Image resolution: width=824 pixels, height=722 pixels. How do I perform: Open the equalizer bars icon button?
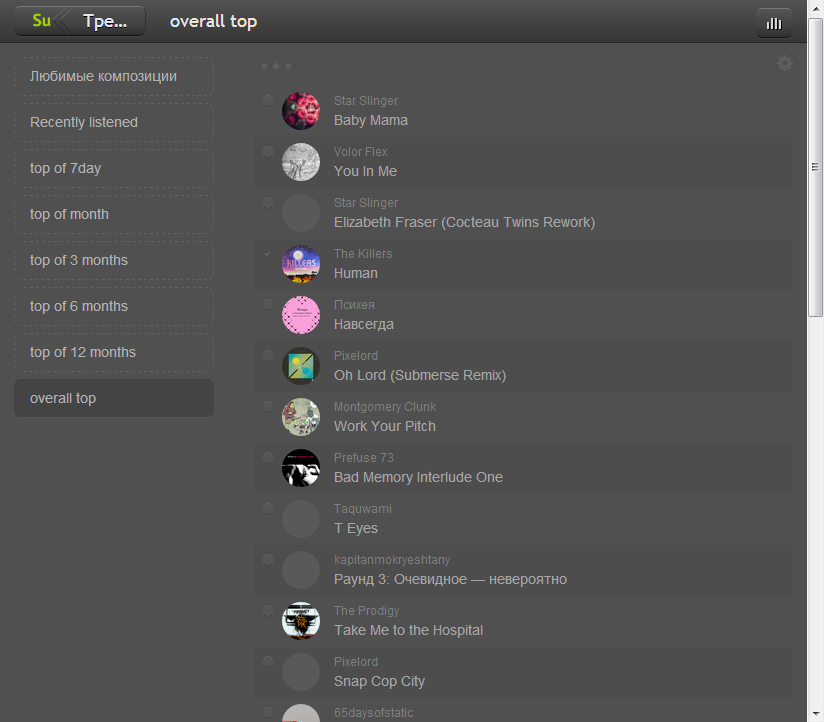(774, 23)
